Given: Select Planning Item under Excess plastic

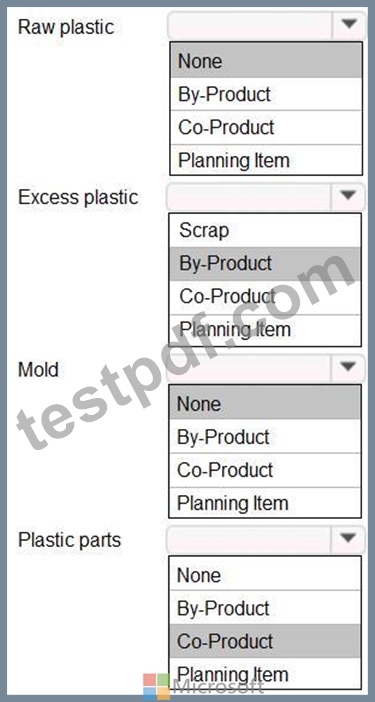Looking at the screenshot, I should [x=265, y=330].
